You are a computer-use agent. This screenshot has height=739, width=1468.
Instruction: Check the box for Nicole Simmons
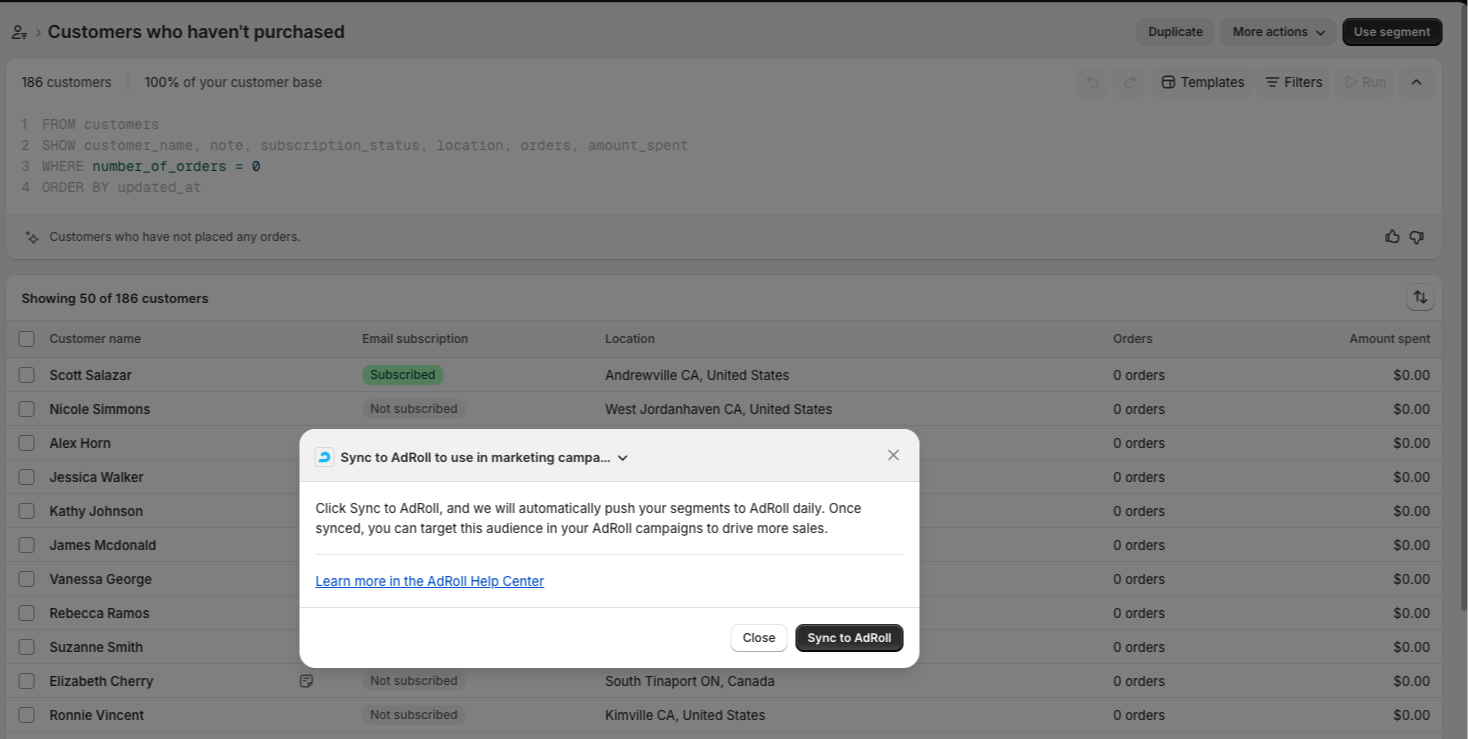pyautogui.click(x=26, y=409)
